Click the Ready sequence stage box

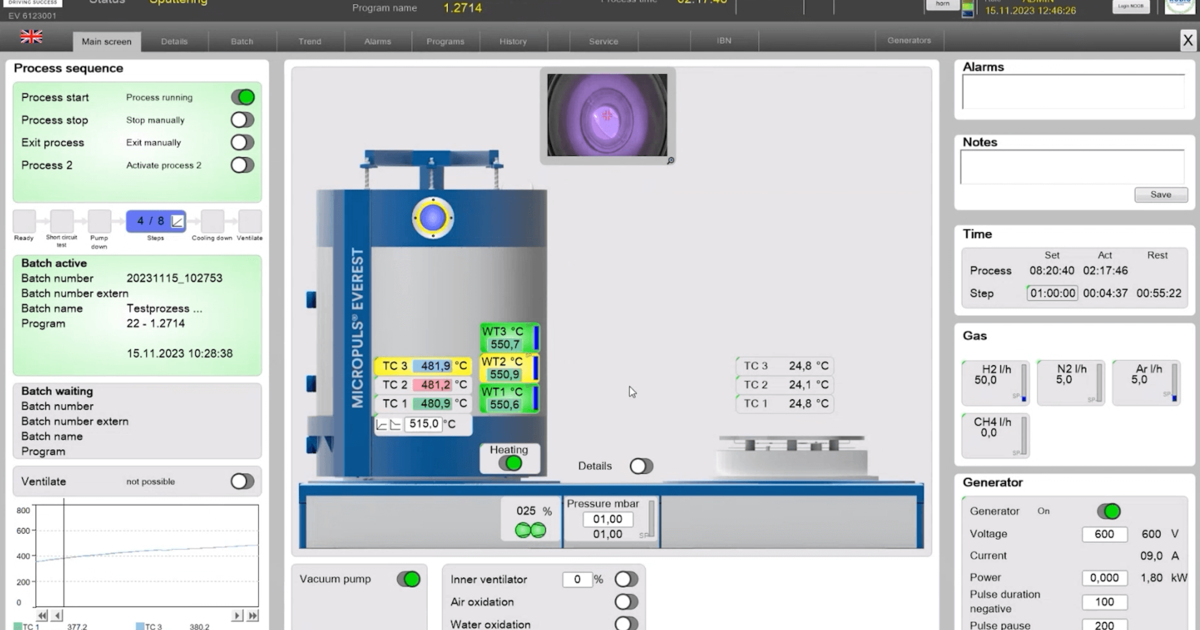(x=24, y=221)
